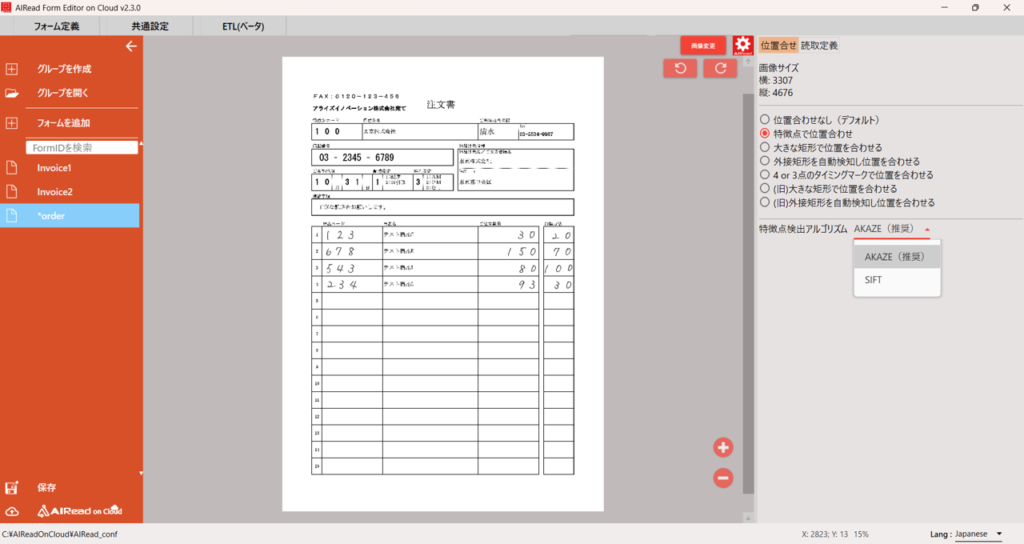Viewport: 1024px width, 544px height.
Task: Click the save floppy disk icon
Action: click(12, 488)
